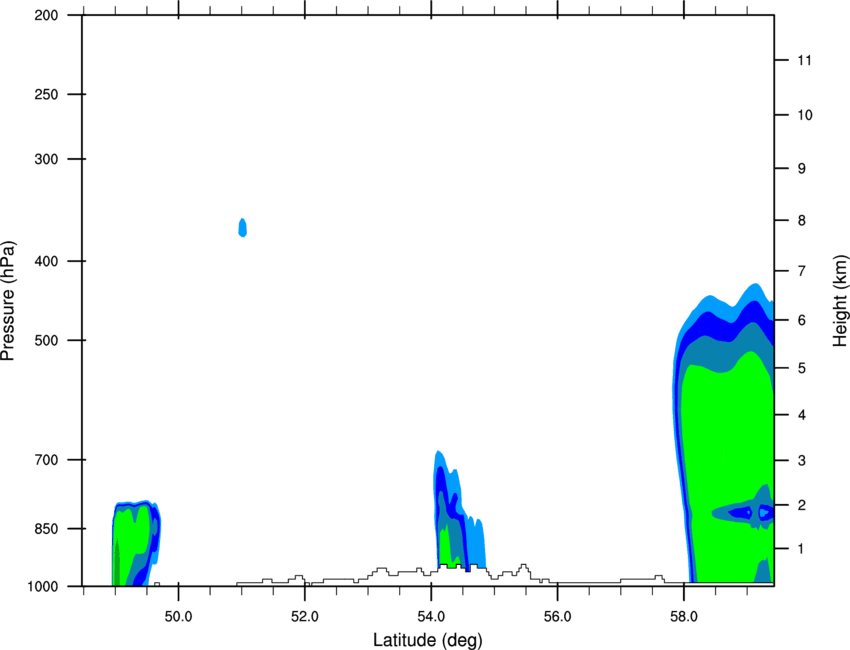850x650 pixels.
Task: Click the 'Latitude (deg)' axis title
Action: coord(427,640)
